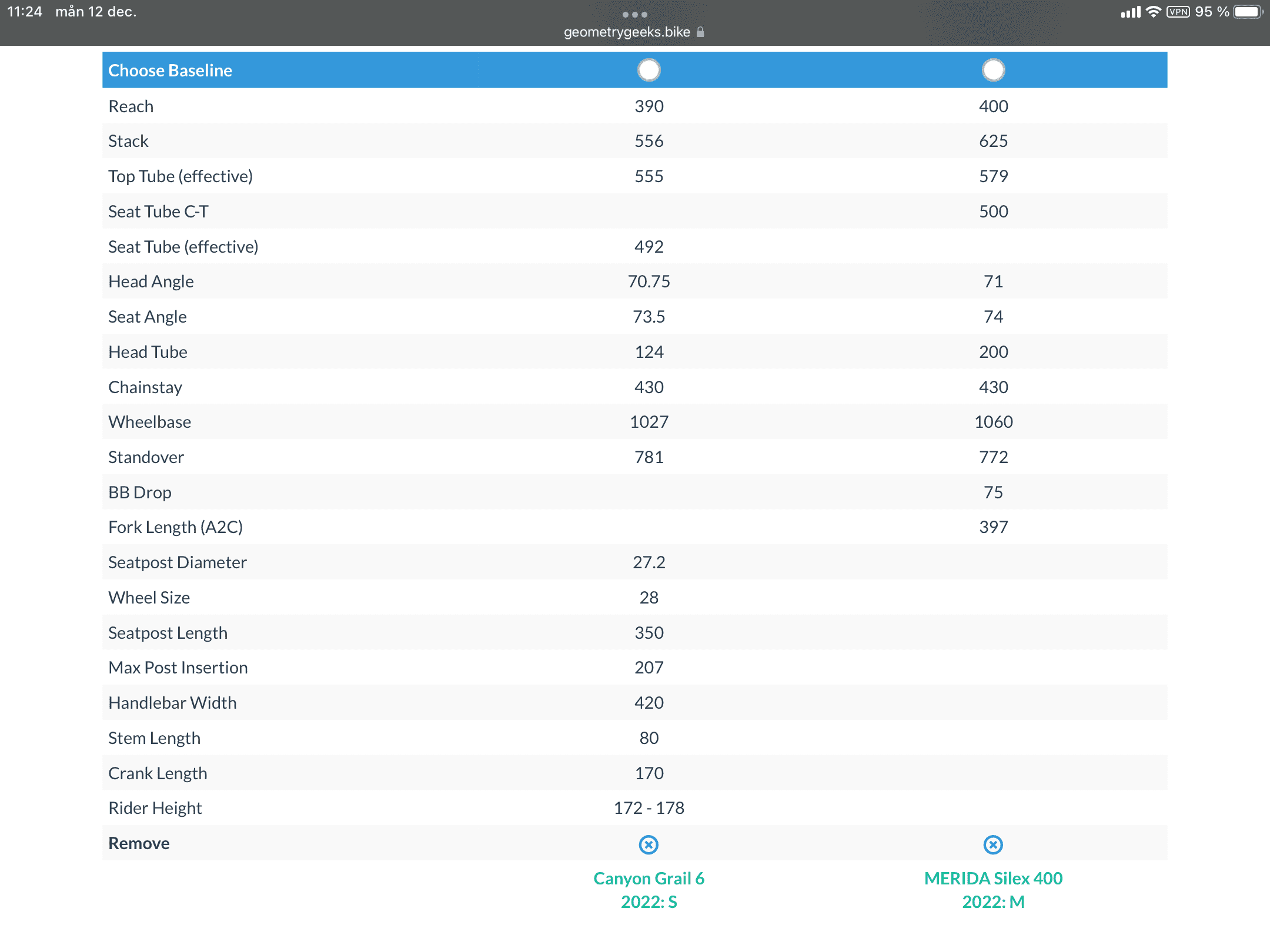Click Merida standover value 772
This screenshot has width=1270, height=952.
993,457
